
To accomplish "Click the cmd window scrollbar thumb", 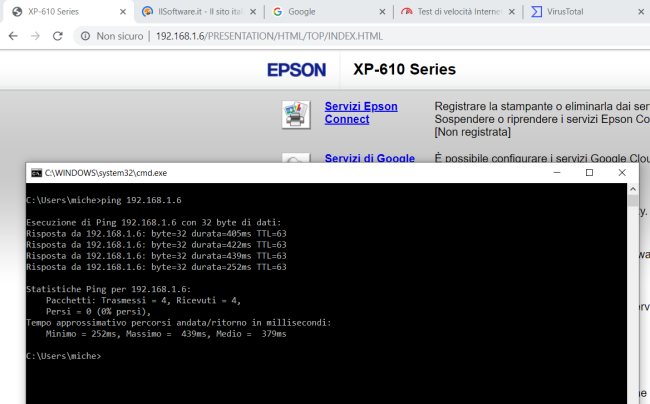I will point(633,201).
